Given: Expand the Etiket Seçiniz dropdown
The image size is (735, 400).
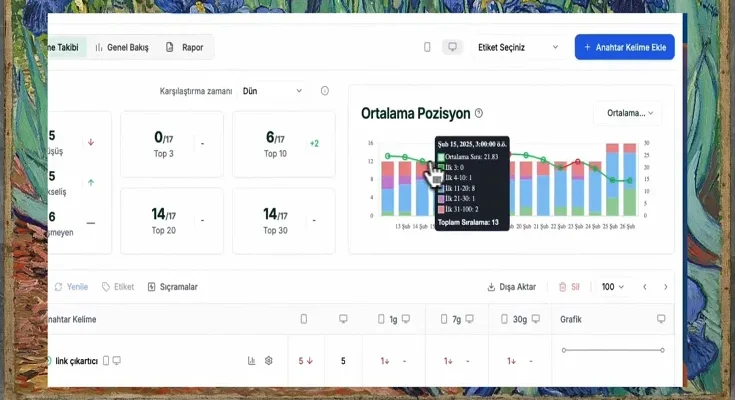Looking at the screenshot, I should coord(518,47).
